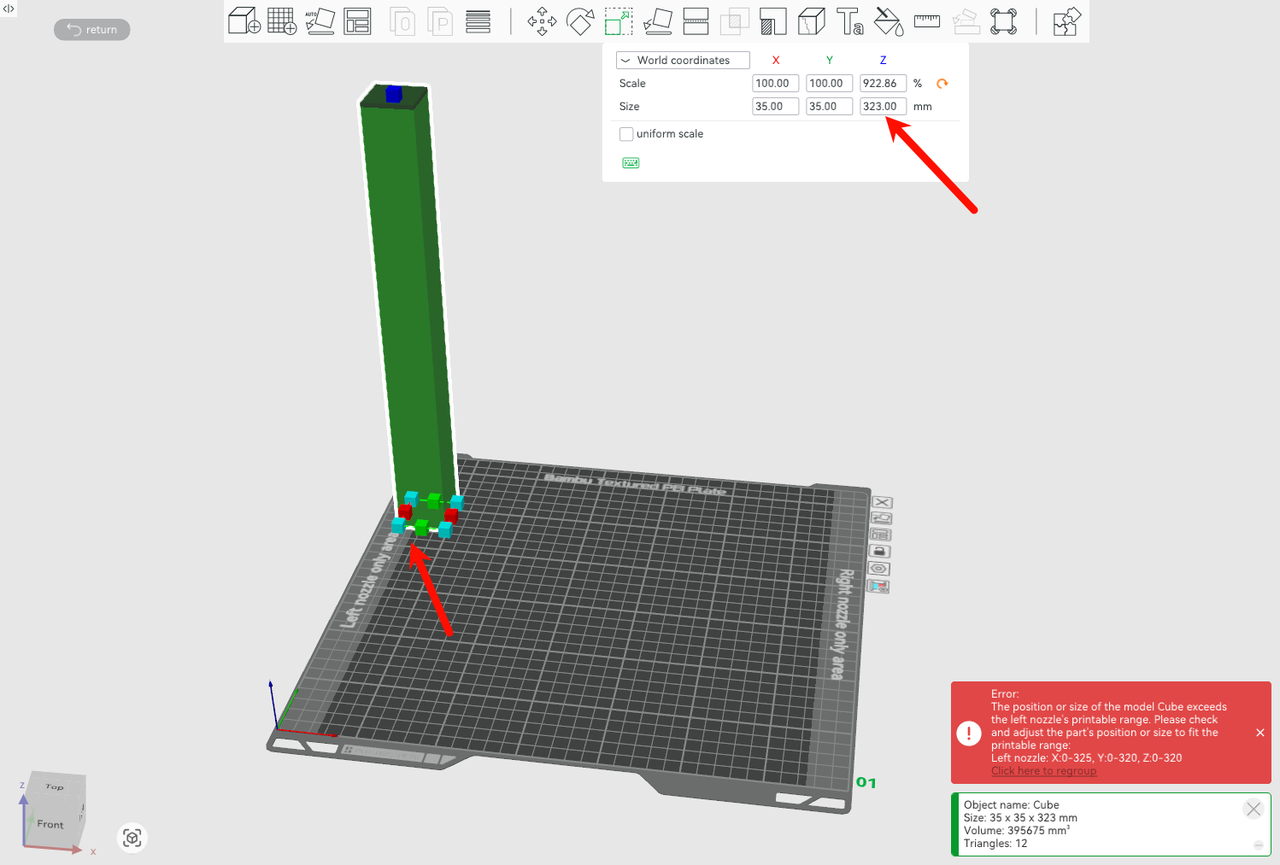The height and width of the screenshot is (865, 1280).
Task: Click the Size Y field in mm
Action: coord(829,106)
